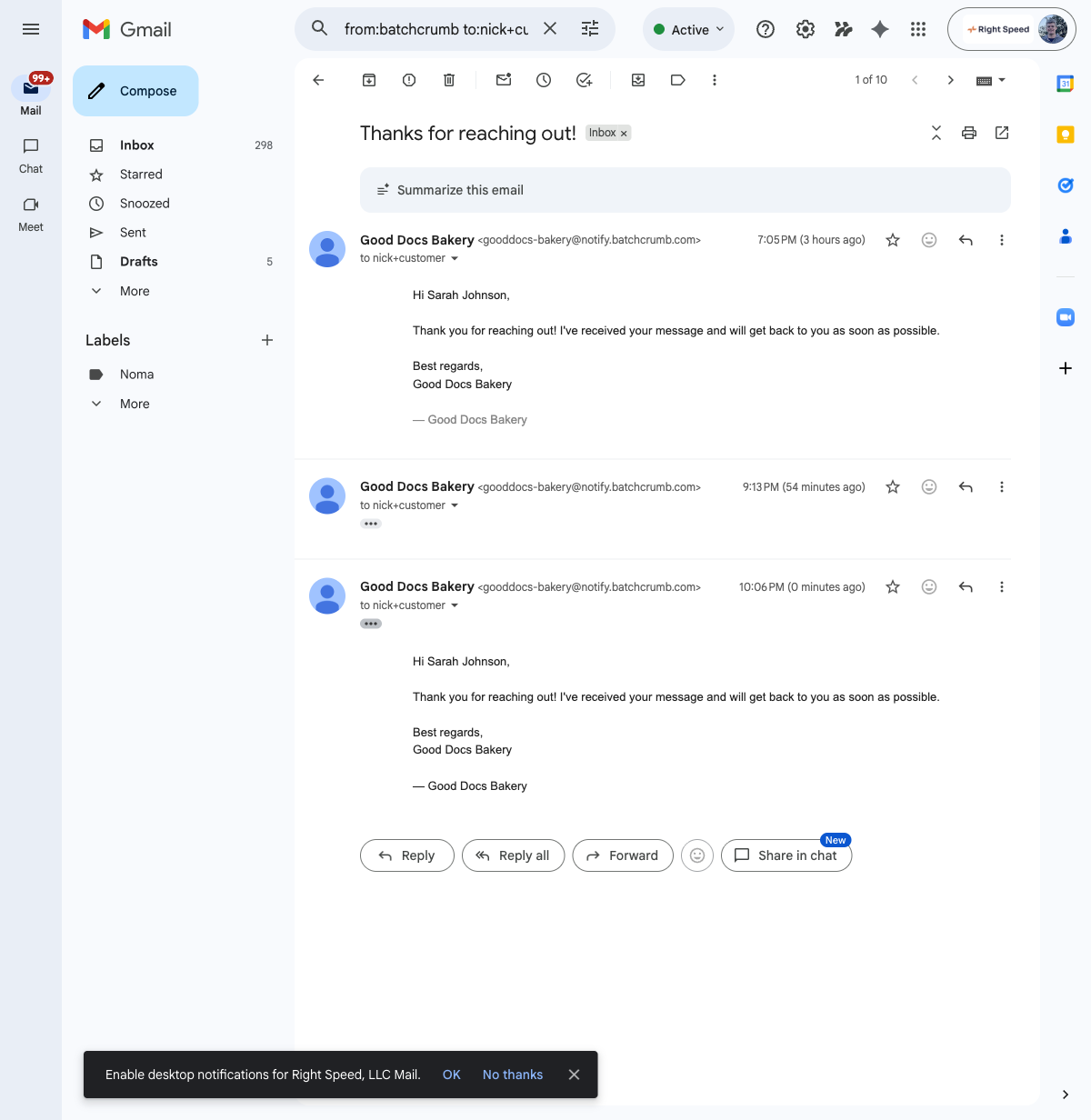This screenshot has width=1091, height=1120.
Task: Decline notifications with No thanks
Action: pos(513,1075)
